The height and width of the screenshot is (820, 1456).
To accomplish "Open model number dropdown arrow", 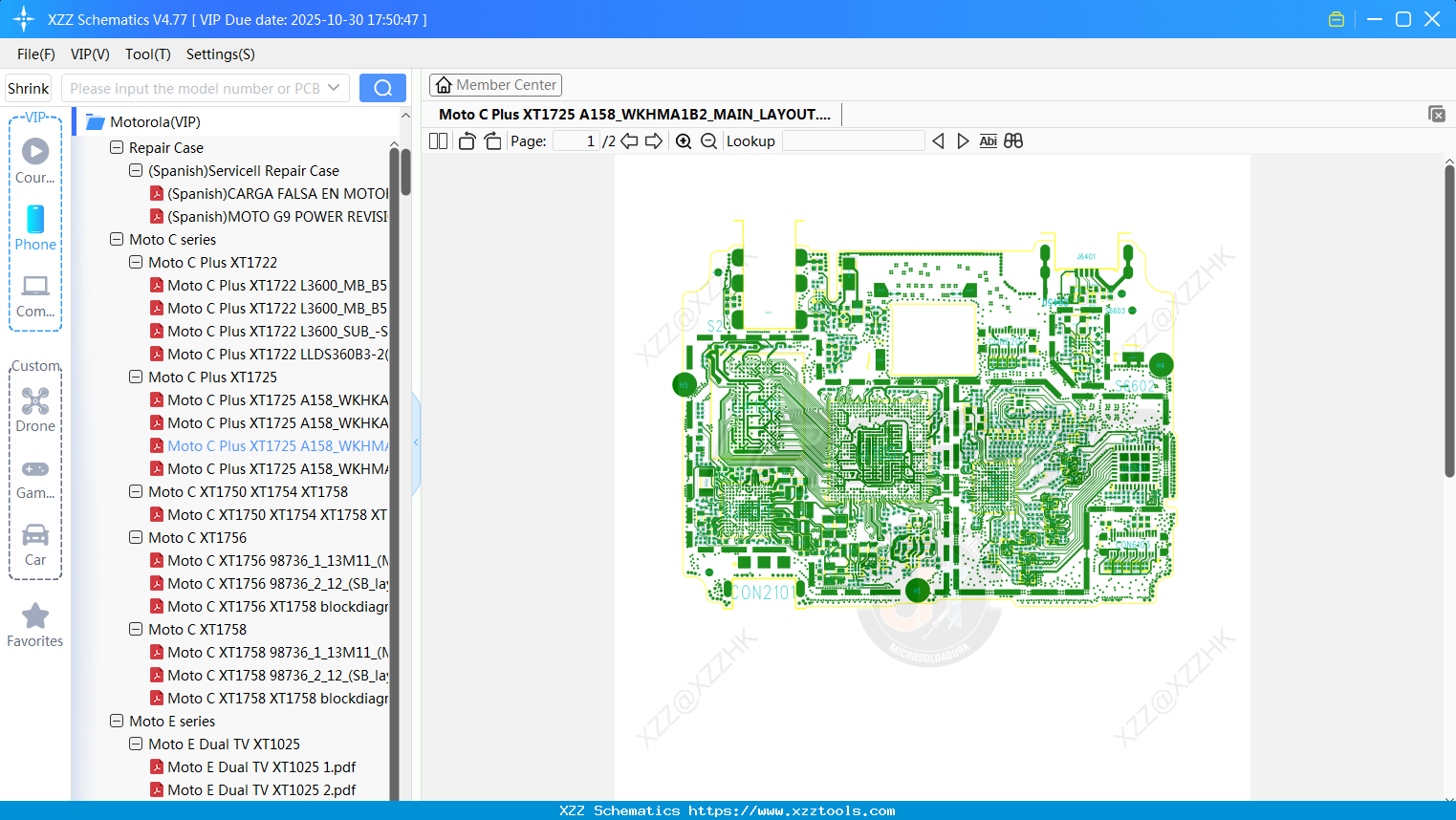I will (x=334, y=88).
